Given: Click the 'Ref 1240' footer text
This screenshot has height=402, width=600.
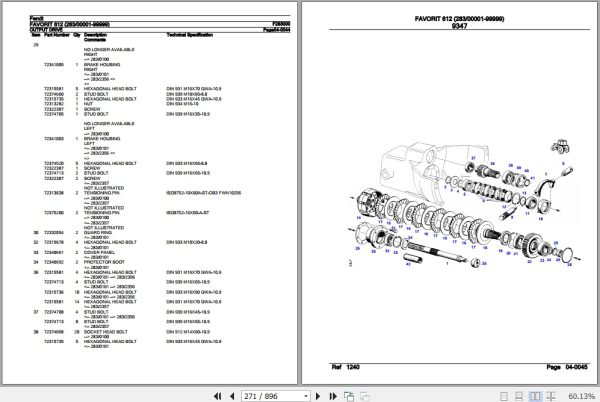Looking at the screenshot, I should [x=345, y=367].
